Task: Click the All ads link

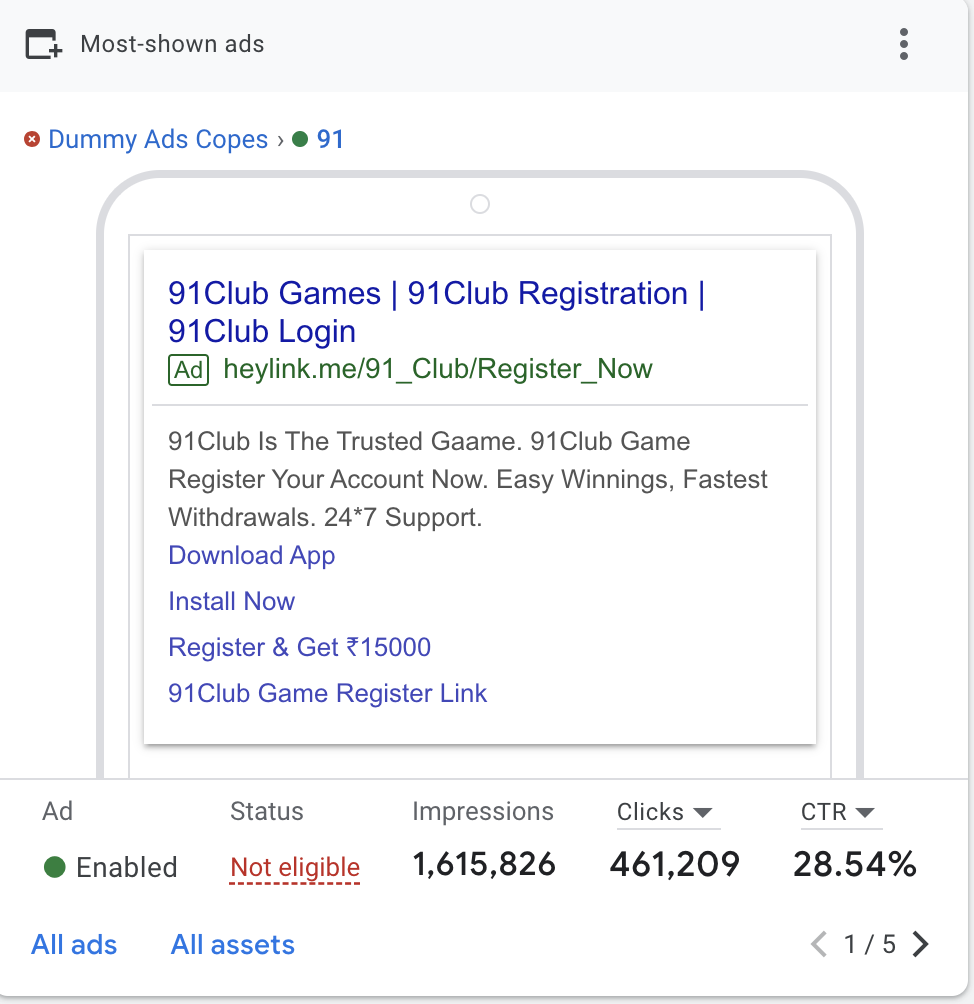Action: (74, 945)
